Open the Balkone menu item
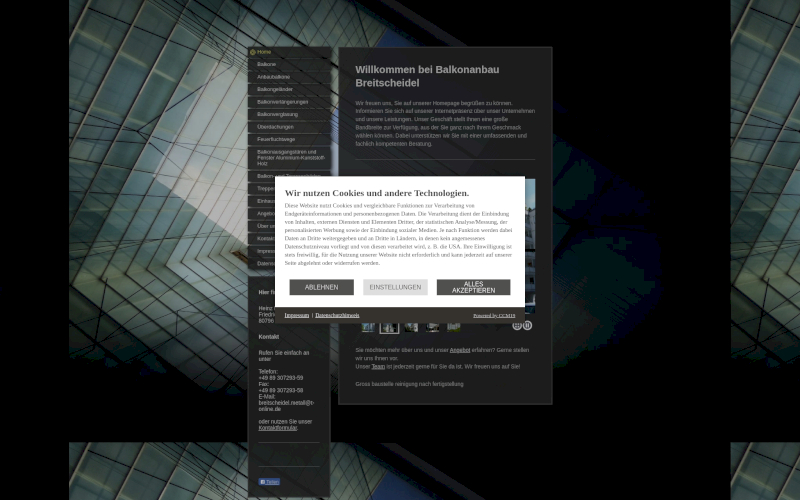800x500 pixels. tap(267, 64)
